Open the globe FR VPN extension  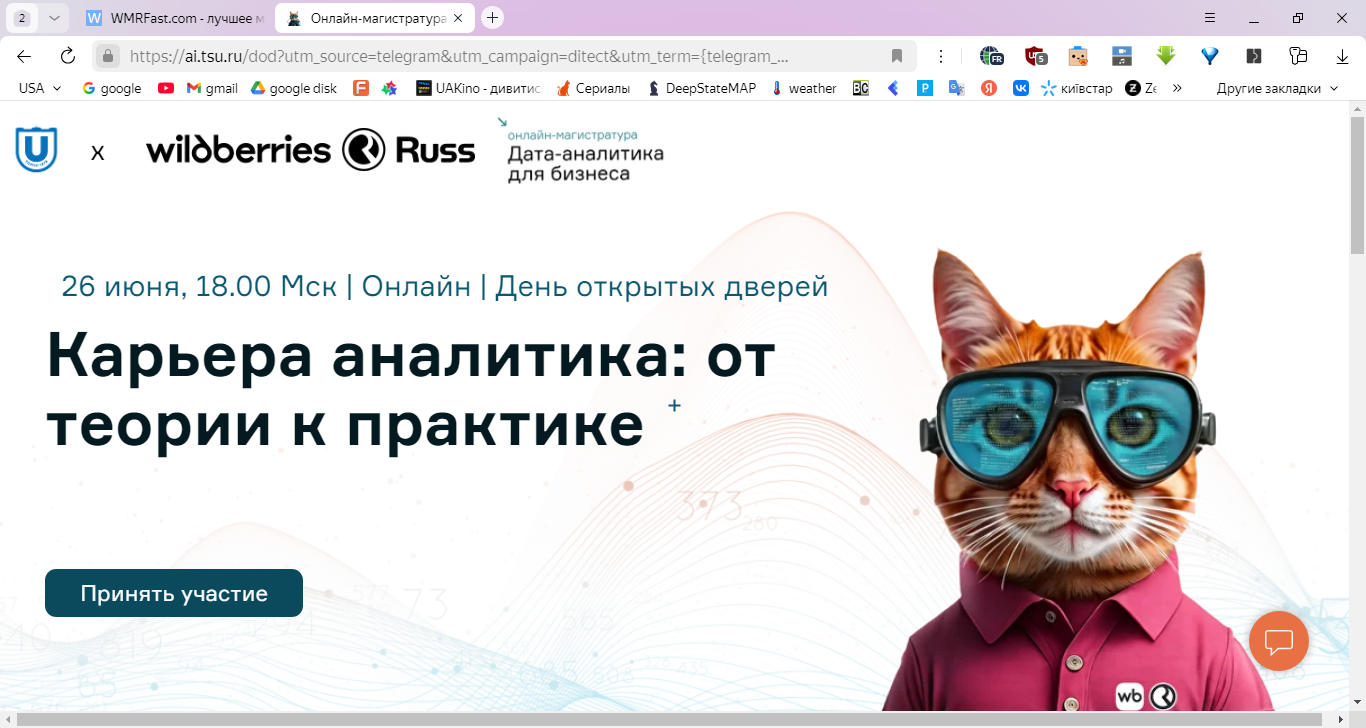click(x=991, y=56)
